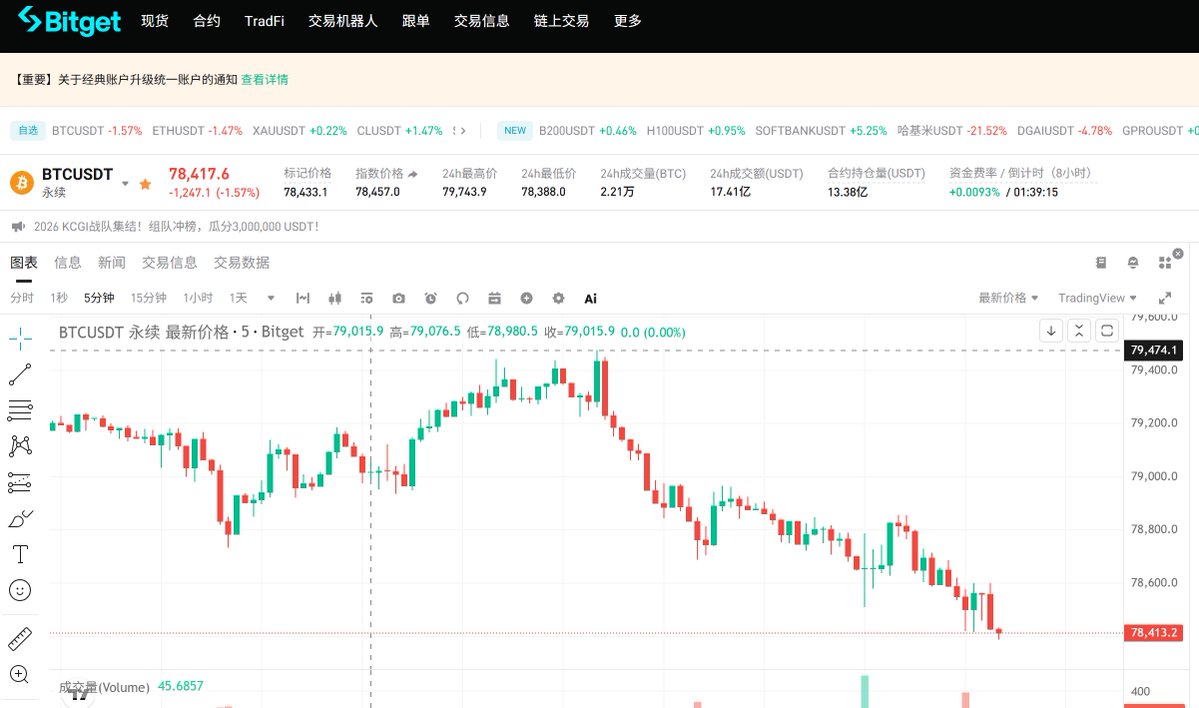Image resolution: width=1199 pixels, height=708 pixels.
Task: Switch chart to 分时 view
Action: 21,298
